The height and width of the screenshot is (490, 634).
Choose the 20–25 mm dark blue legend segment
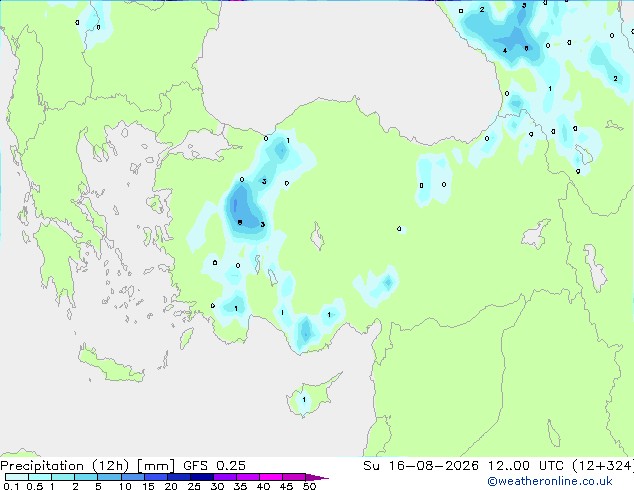[178, 477]
